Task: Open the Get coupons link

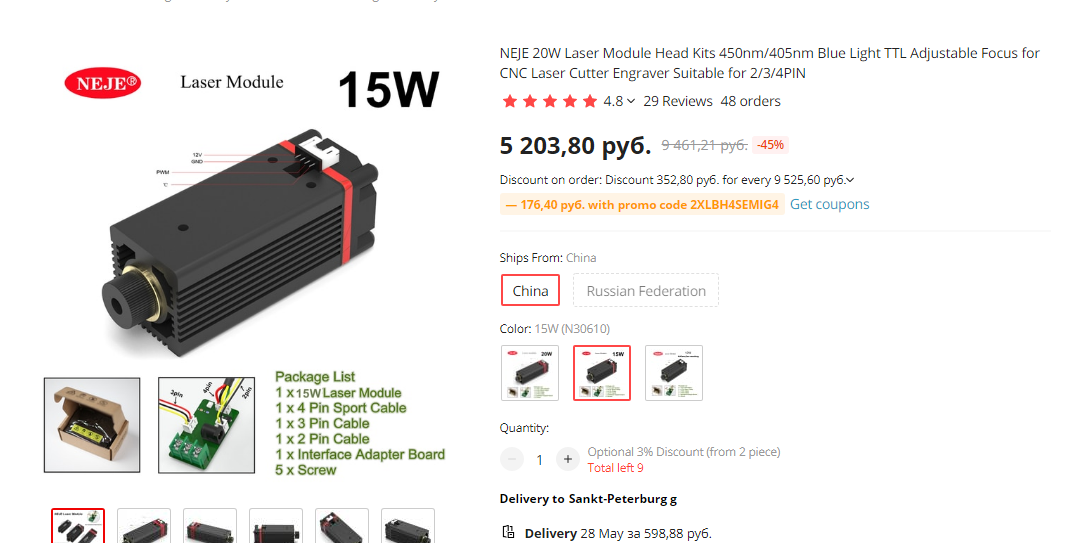Action: pos(830,204)
